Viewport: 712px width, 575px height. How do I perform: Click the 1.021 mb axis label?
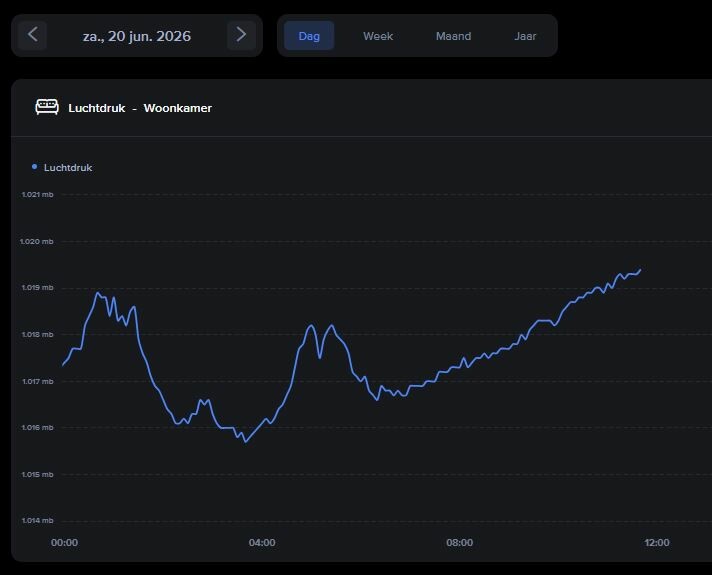(x=37, y=194)
